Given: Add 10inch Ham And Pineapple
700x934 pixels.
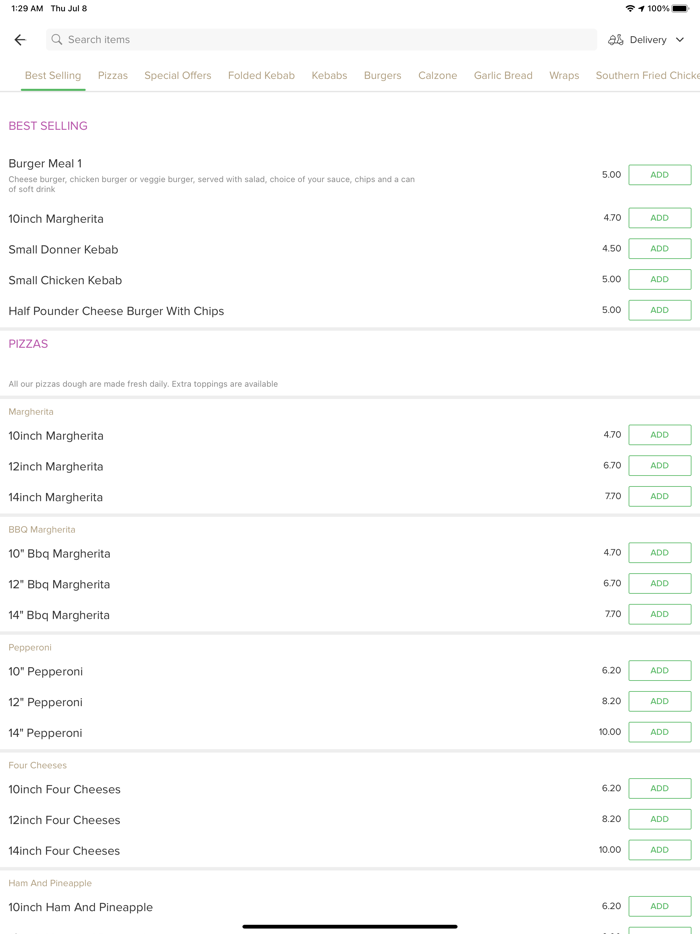Looking at the screenshot, I should pyautogui.click(x=659, y=906).
